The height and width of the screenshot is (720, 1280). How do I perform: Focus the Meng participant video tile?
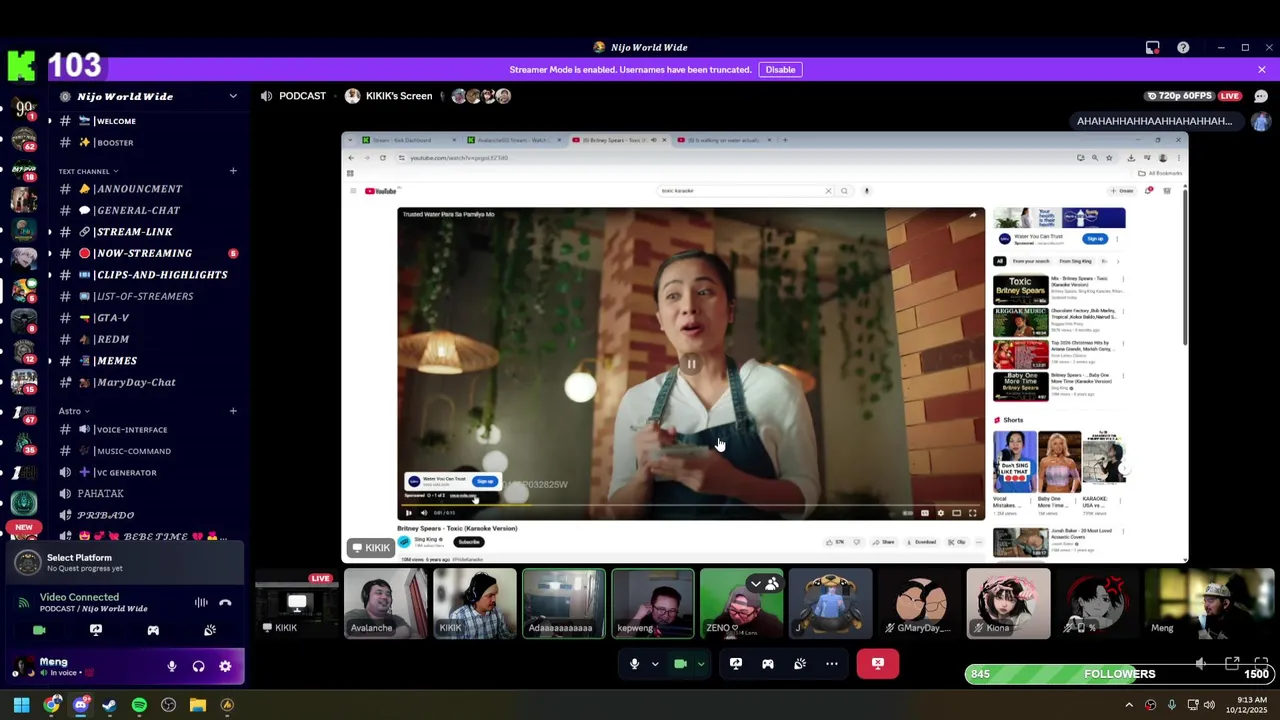(1210, 603)
